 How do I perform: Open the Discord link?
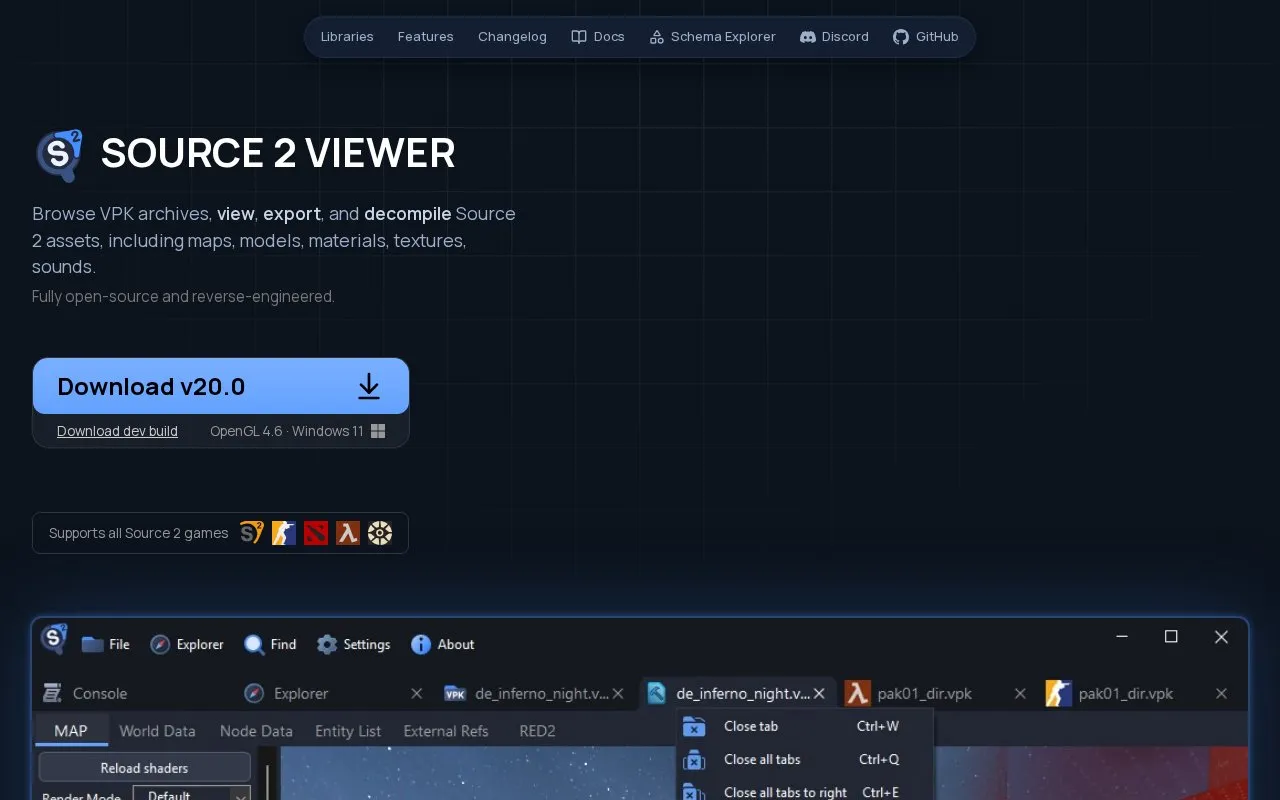click(834, 37)
